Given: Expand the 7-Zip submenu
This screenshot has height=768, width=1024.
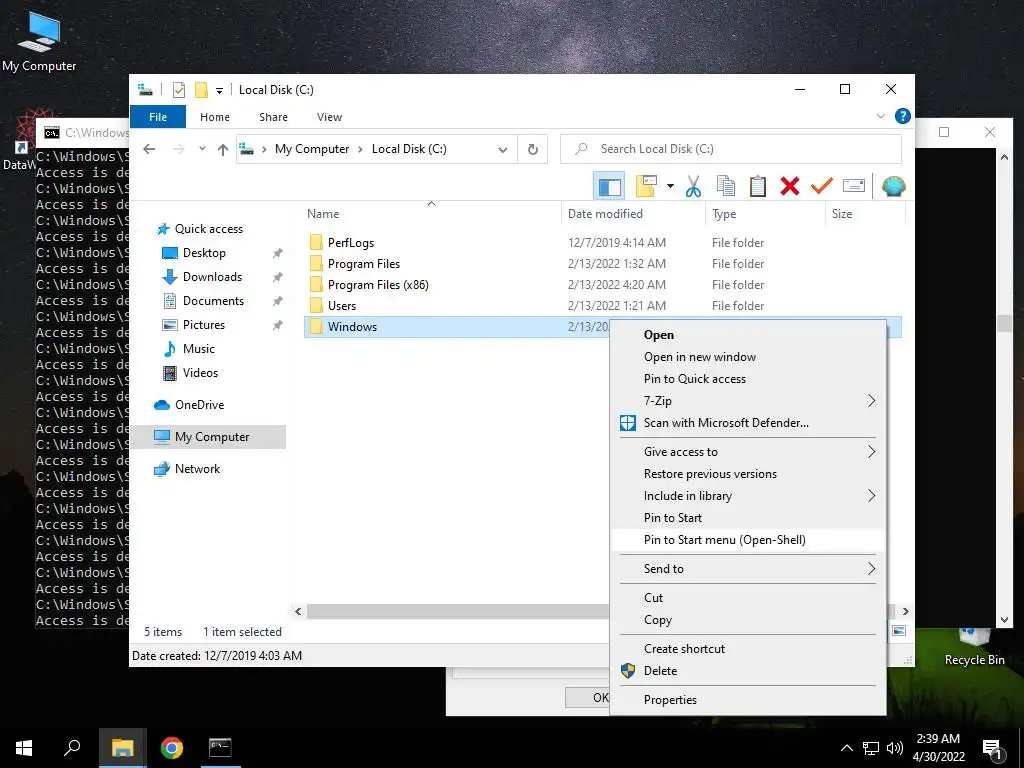Looking at the screenshot, I should [748, 401].
